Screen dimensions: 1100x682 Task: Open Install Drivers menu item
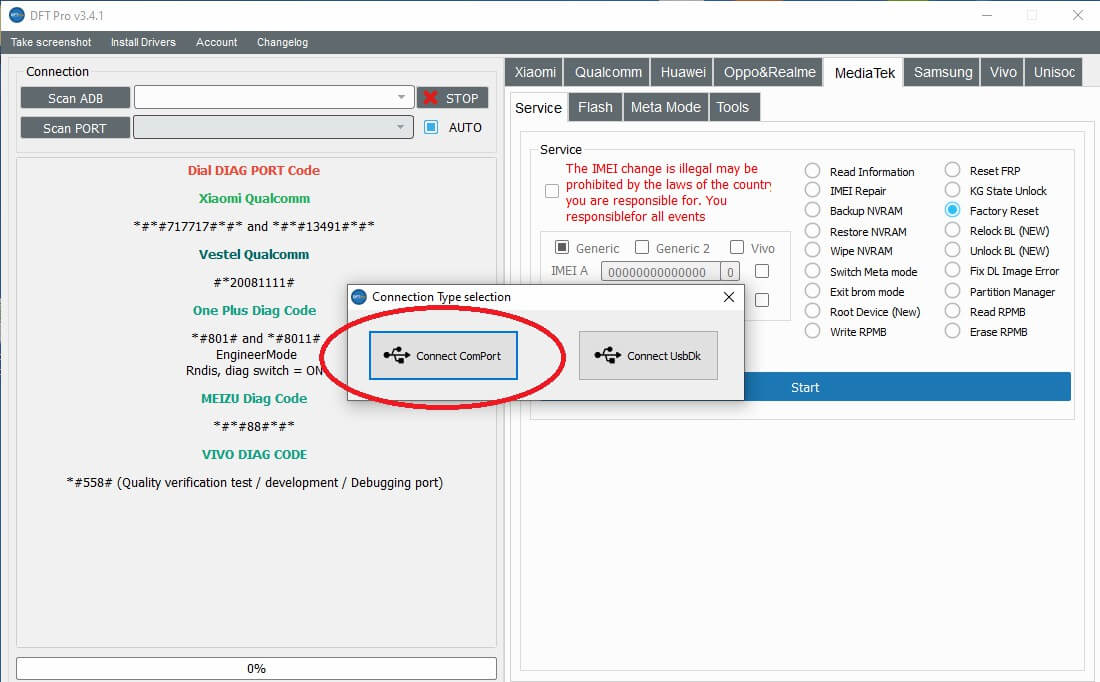pos(143,42)
